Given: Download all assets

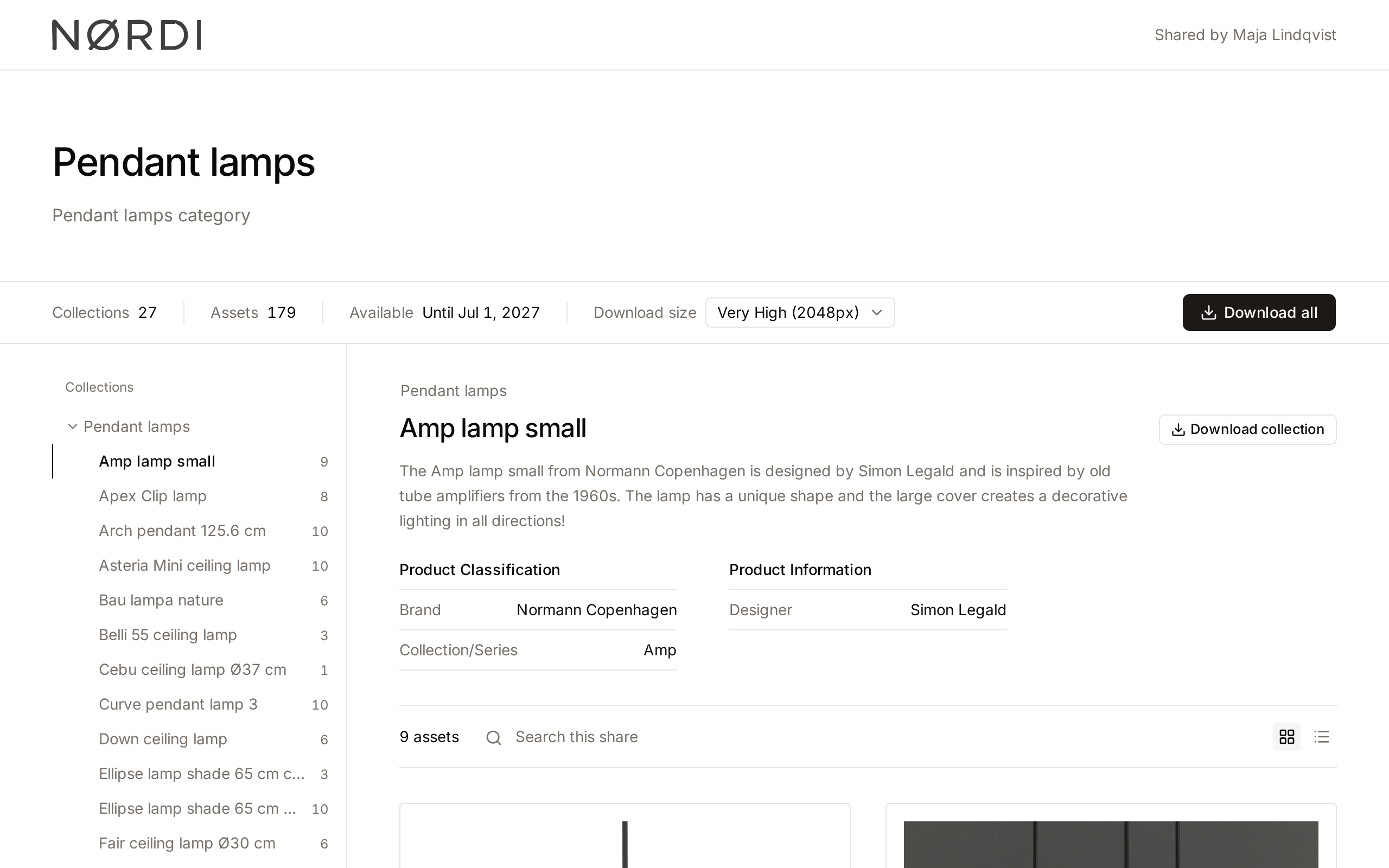Looking at the screenshot, I should [x=1259, y=312].
